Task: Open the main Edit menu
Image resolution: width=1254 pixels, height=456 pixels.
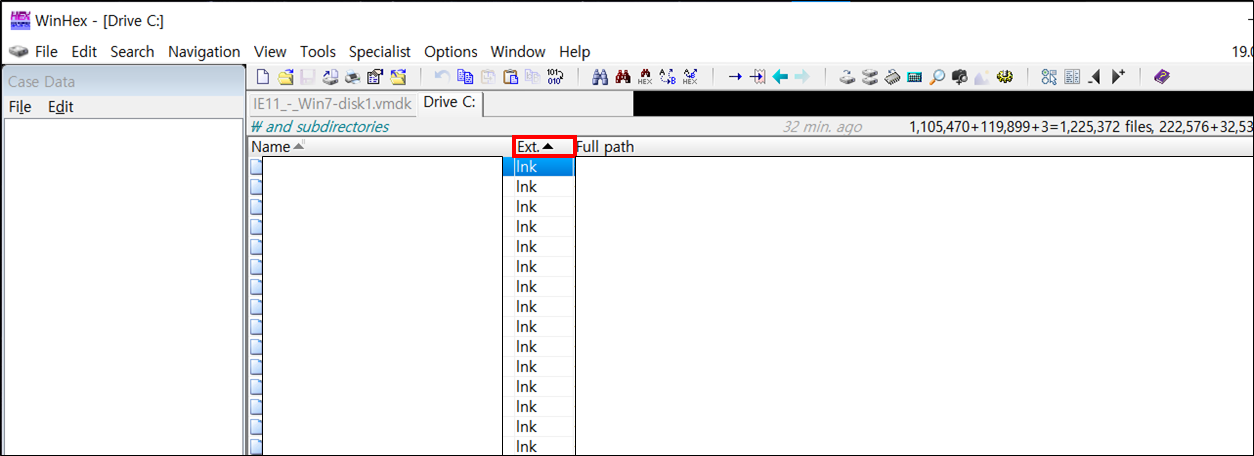Action: (x=84, y=51)
